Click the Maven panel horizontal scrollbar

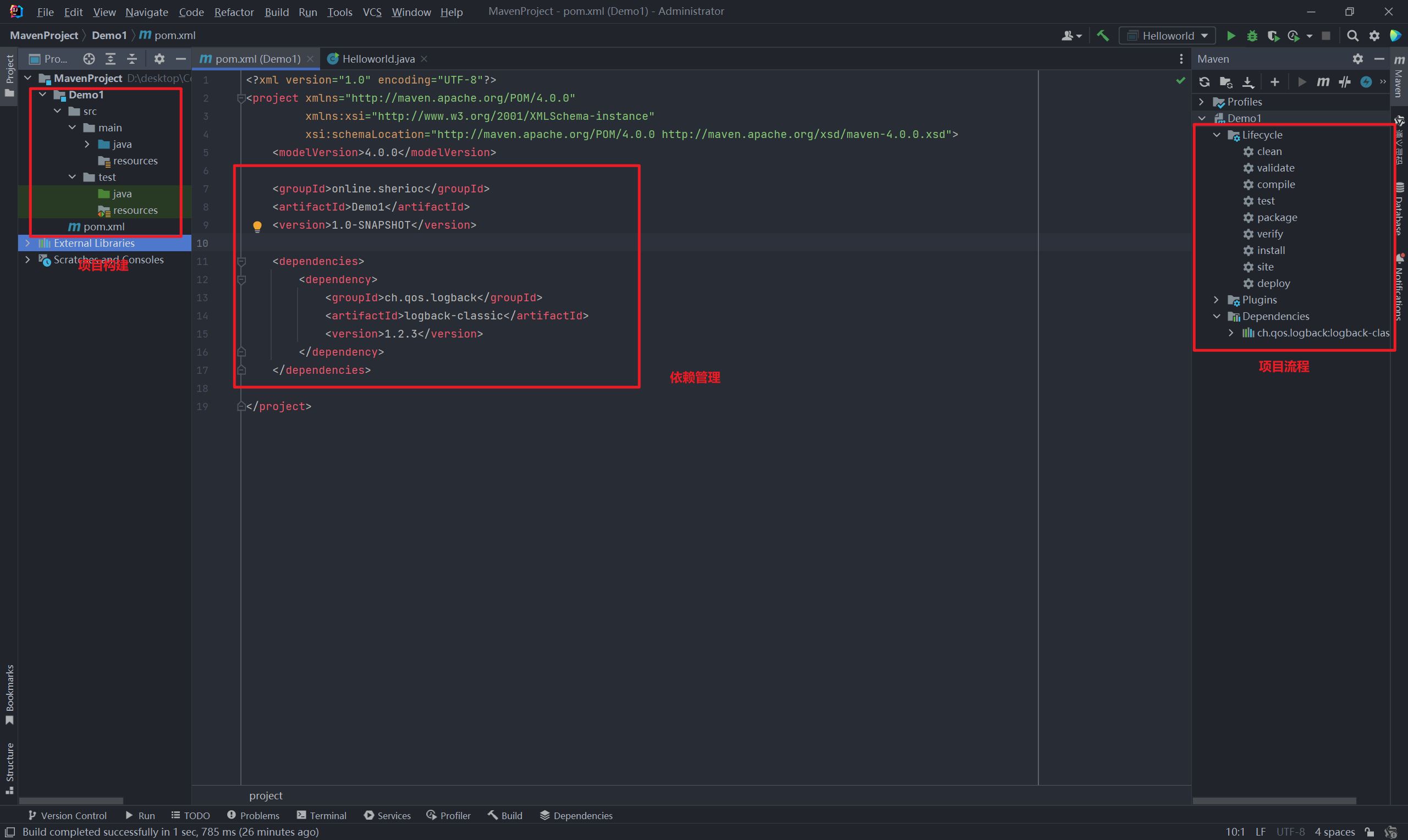[1274, 800]
